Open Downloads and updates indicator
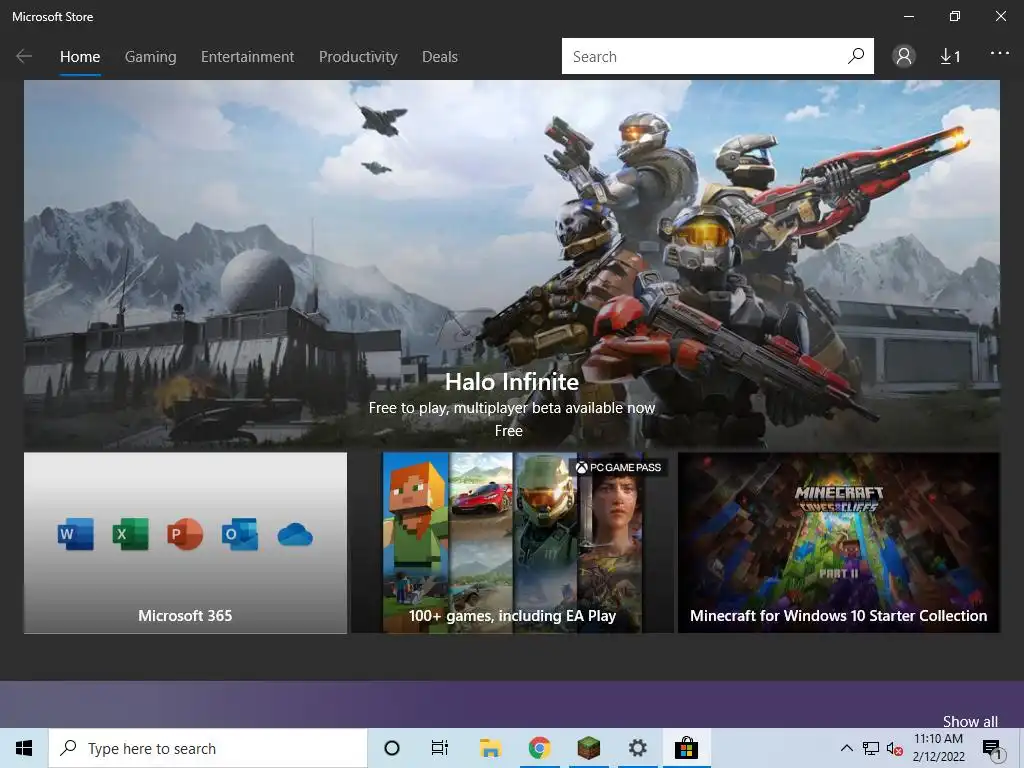Image resolution: width=1024 pixels, height=768 pixels. (x=950, y=57)
